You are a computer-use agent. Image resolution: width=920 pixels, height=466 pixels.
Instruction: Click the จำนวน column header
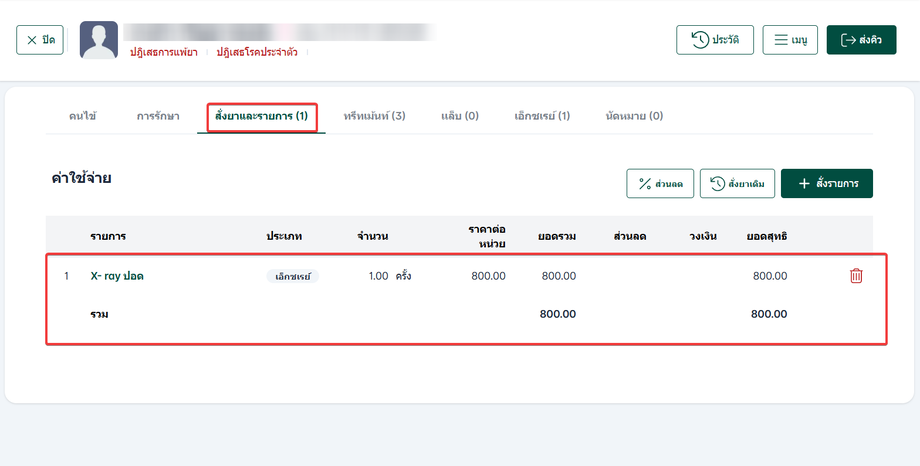click(373, 237)
